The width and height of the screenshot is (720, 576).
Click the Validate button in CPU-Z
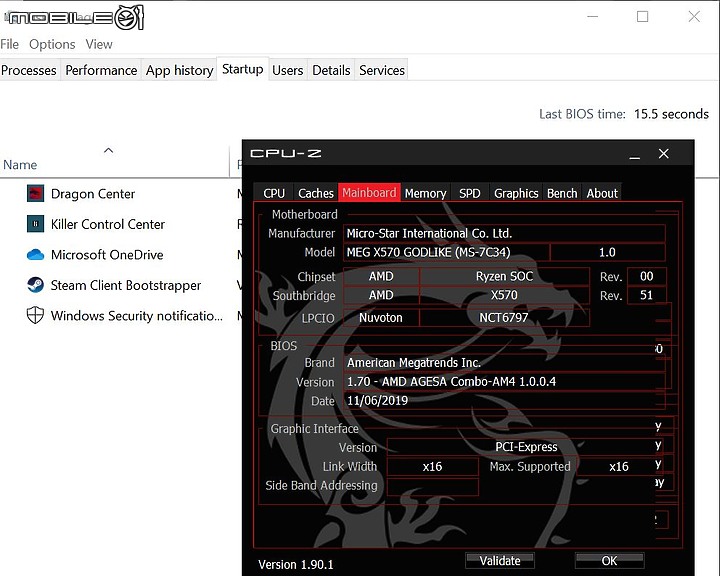[500, 561]
